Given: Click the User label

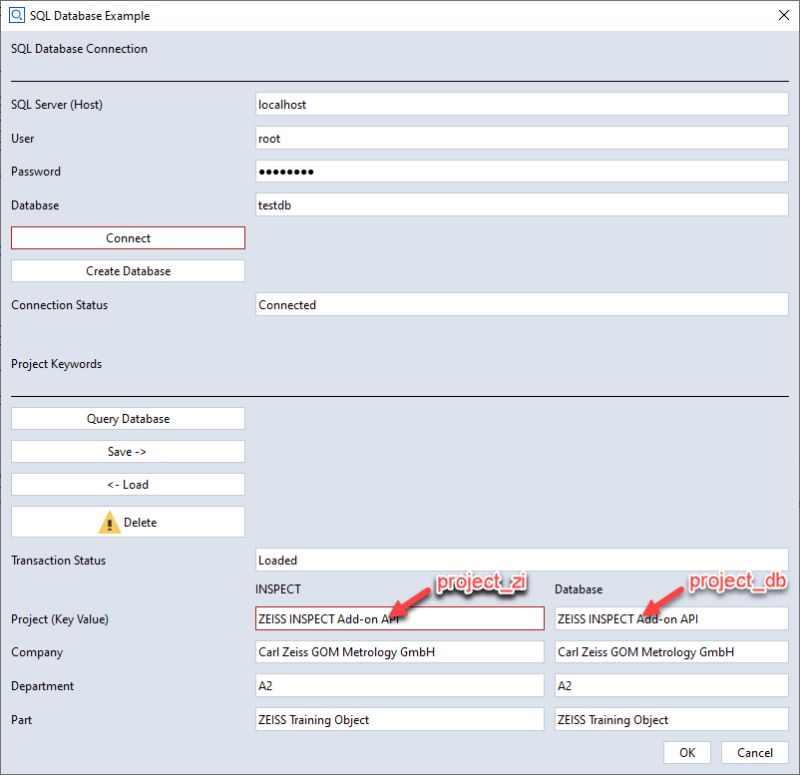Looking at the screenshot, I should tap(22, 138).
